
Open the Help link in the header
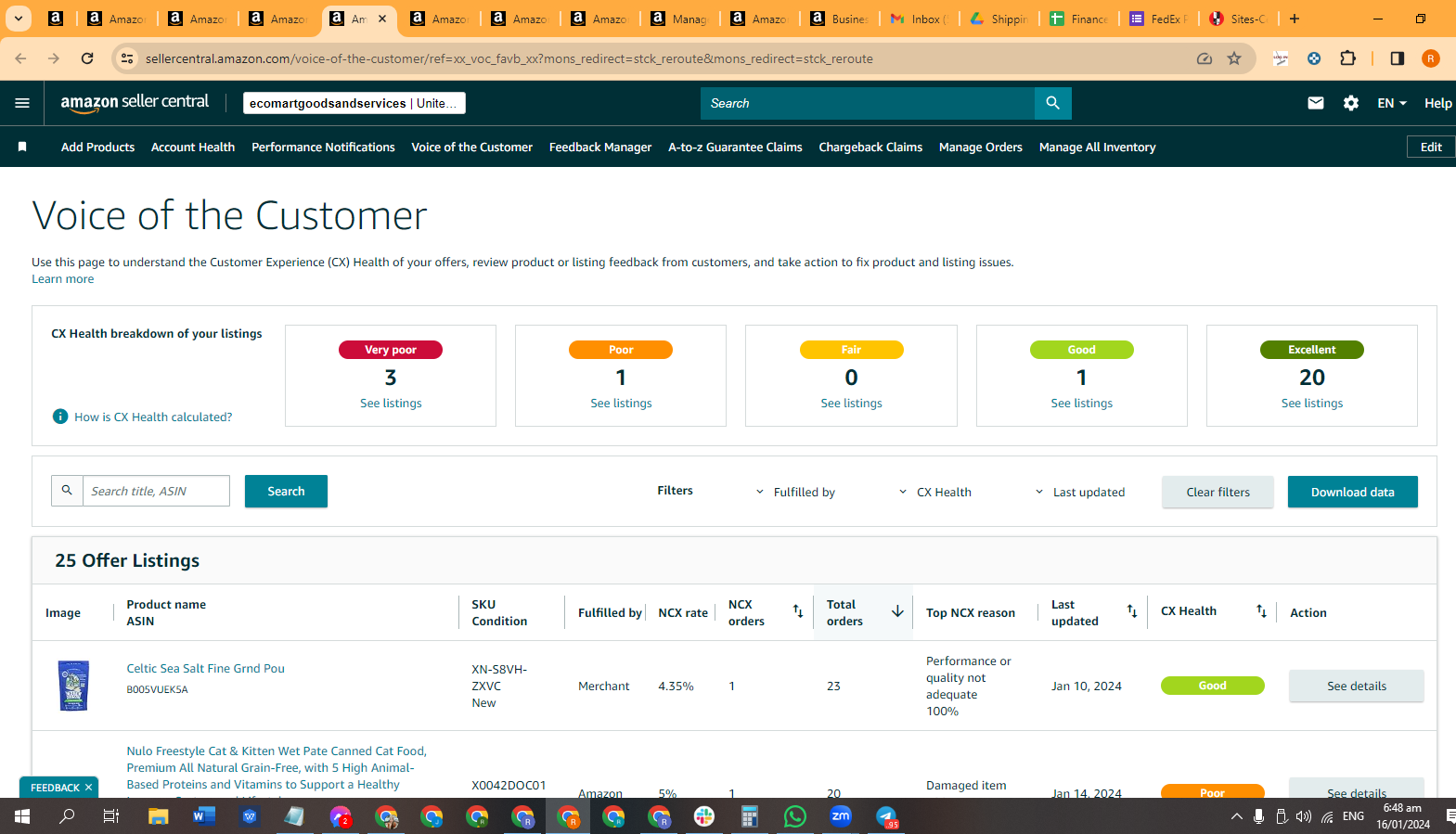click(x=1437, y=103)
